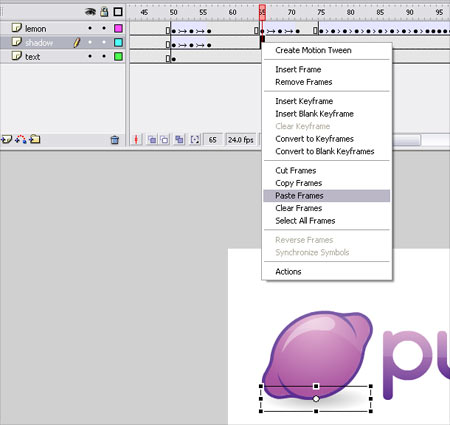Click cyan outline swatch of shadow layer
This screenshot has width=450, height=425.
pos(118,42)
